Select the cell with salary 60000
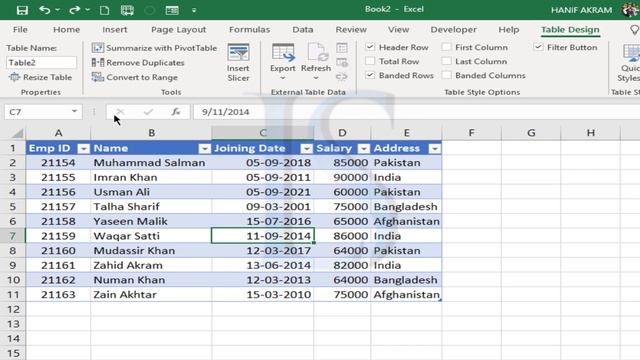Image resolution: width=640 pixels, height=360 pixels. tap(342, 192)
